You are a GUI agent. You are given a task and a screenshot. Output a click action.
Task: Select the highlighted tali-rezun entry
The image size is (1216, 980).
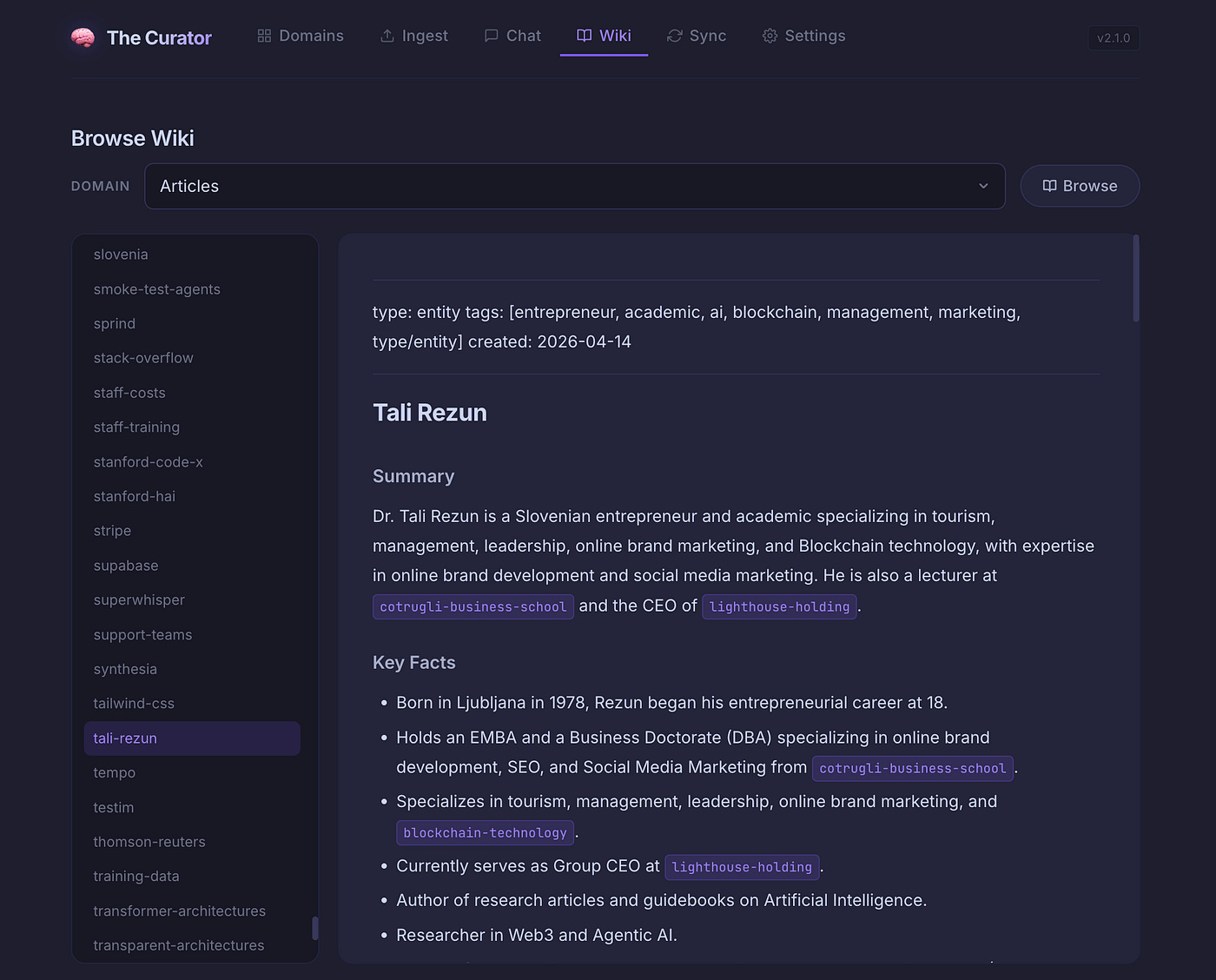[x=192, y=738]
